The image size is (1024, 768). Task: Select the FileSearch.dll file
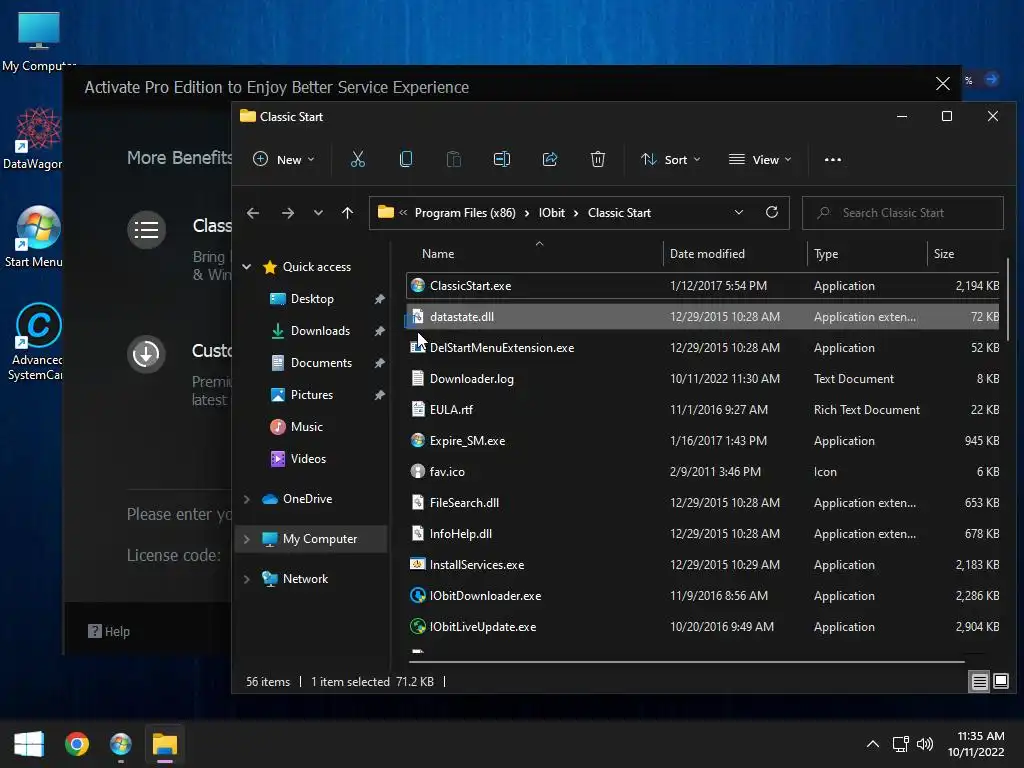point(702,503)
